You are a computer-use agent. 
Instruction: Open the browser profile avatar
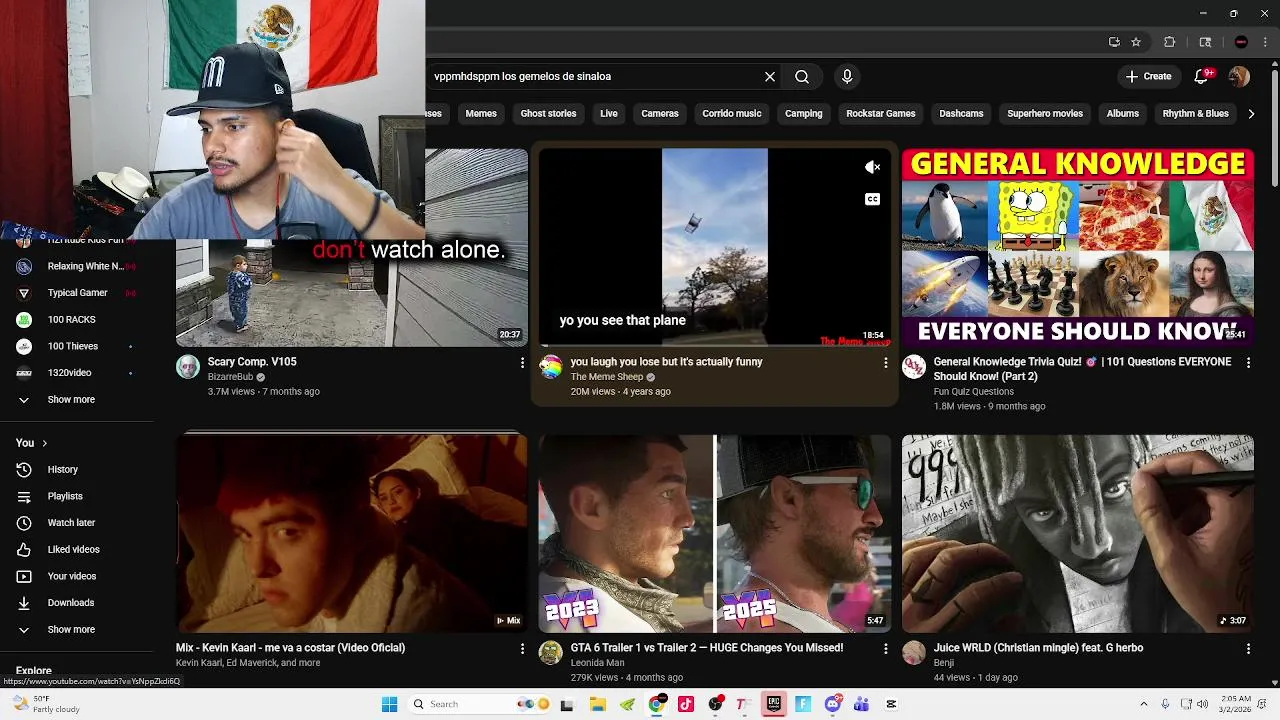tap(1241, 42)
